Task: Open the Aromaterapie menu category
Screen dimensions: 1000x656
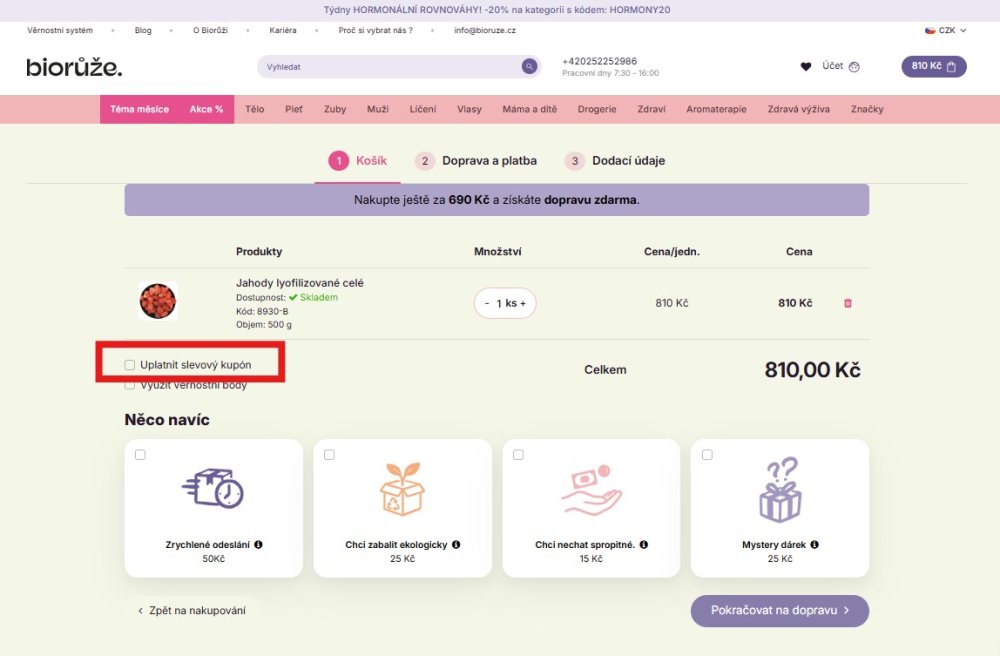Action: pyautogui.click(x=716, y=109)
